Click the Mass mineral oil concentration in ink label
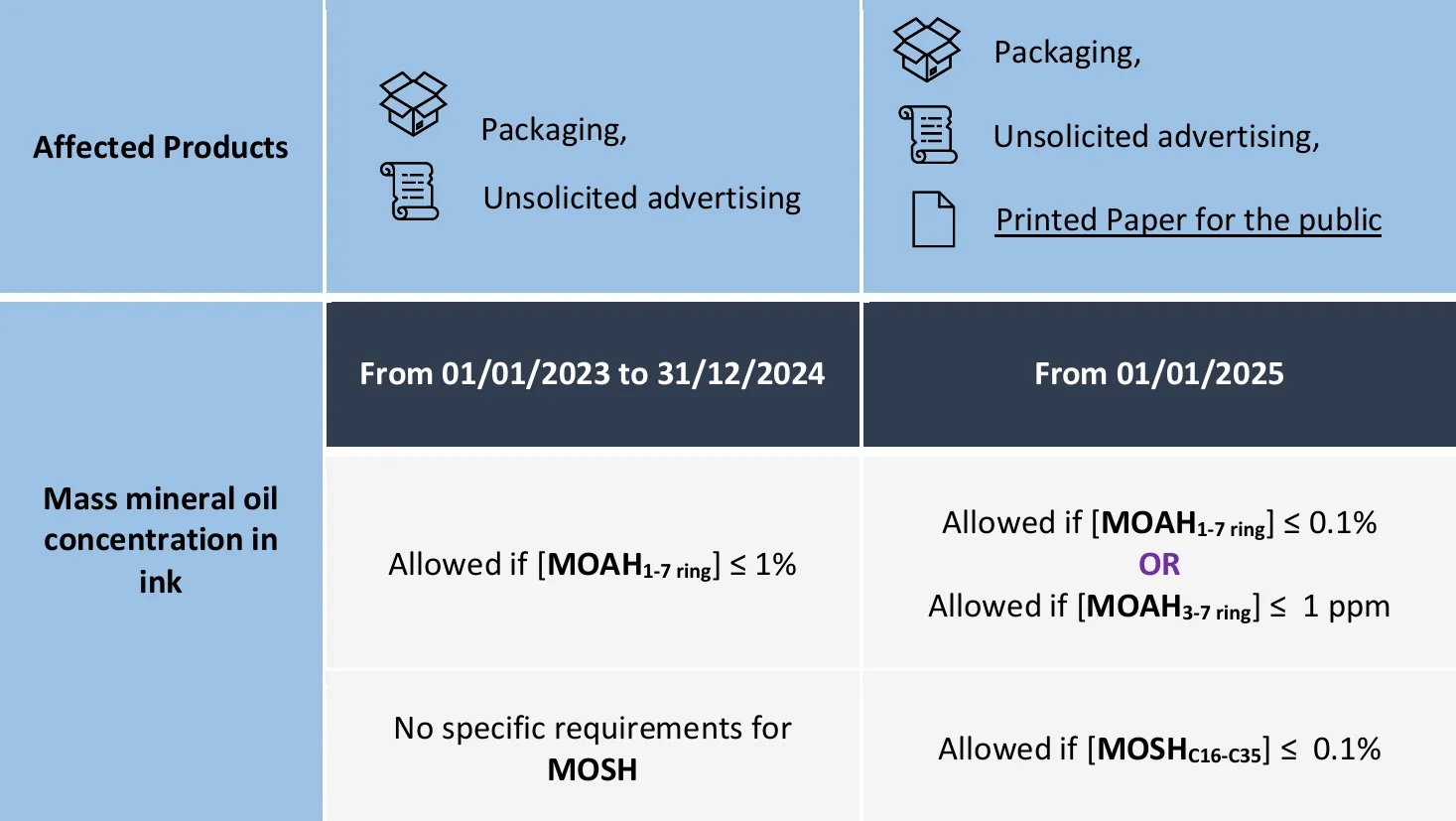Image resolution: width=1456 pixels, height=821 pixels. pos(161,539)
